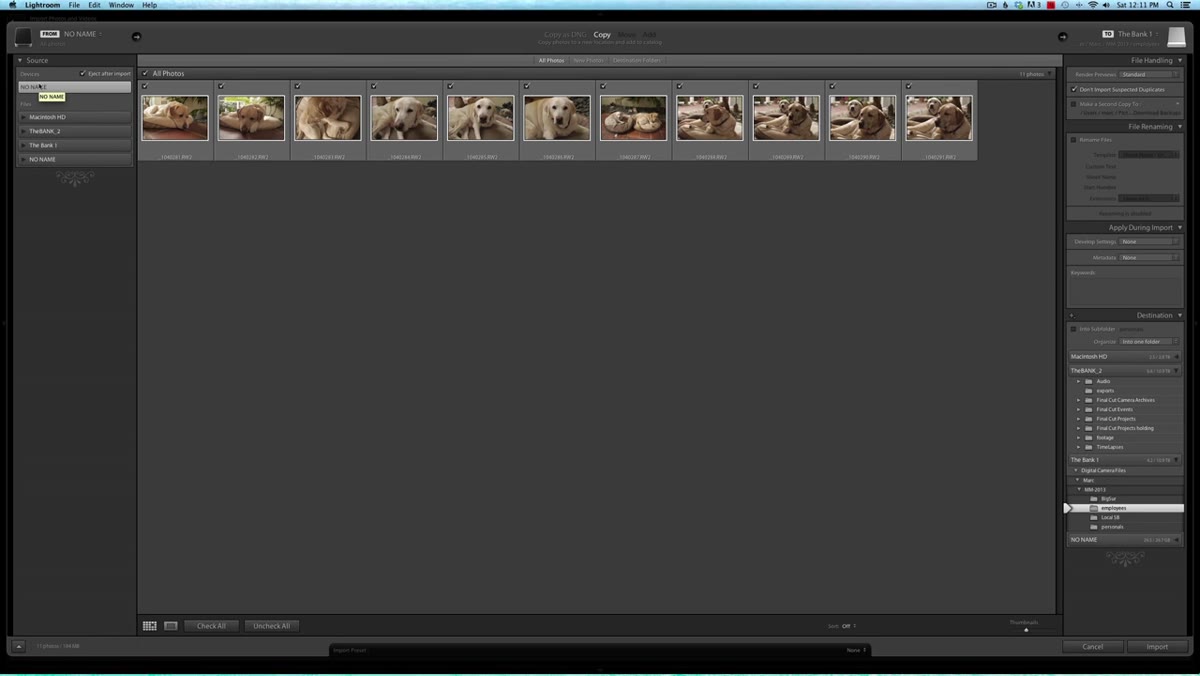Image resolution: width=1200 pixels, height=676 pixels.
Task: Open the Help menu
Action: coord(150,5)
